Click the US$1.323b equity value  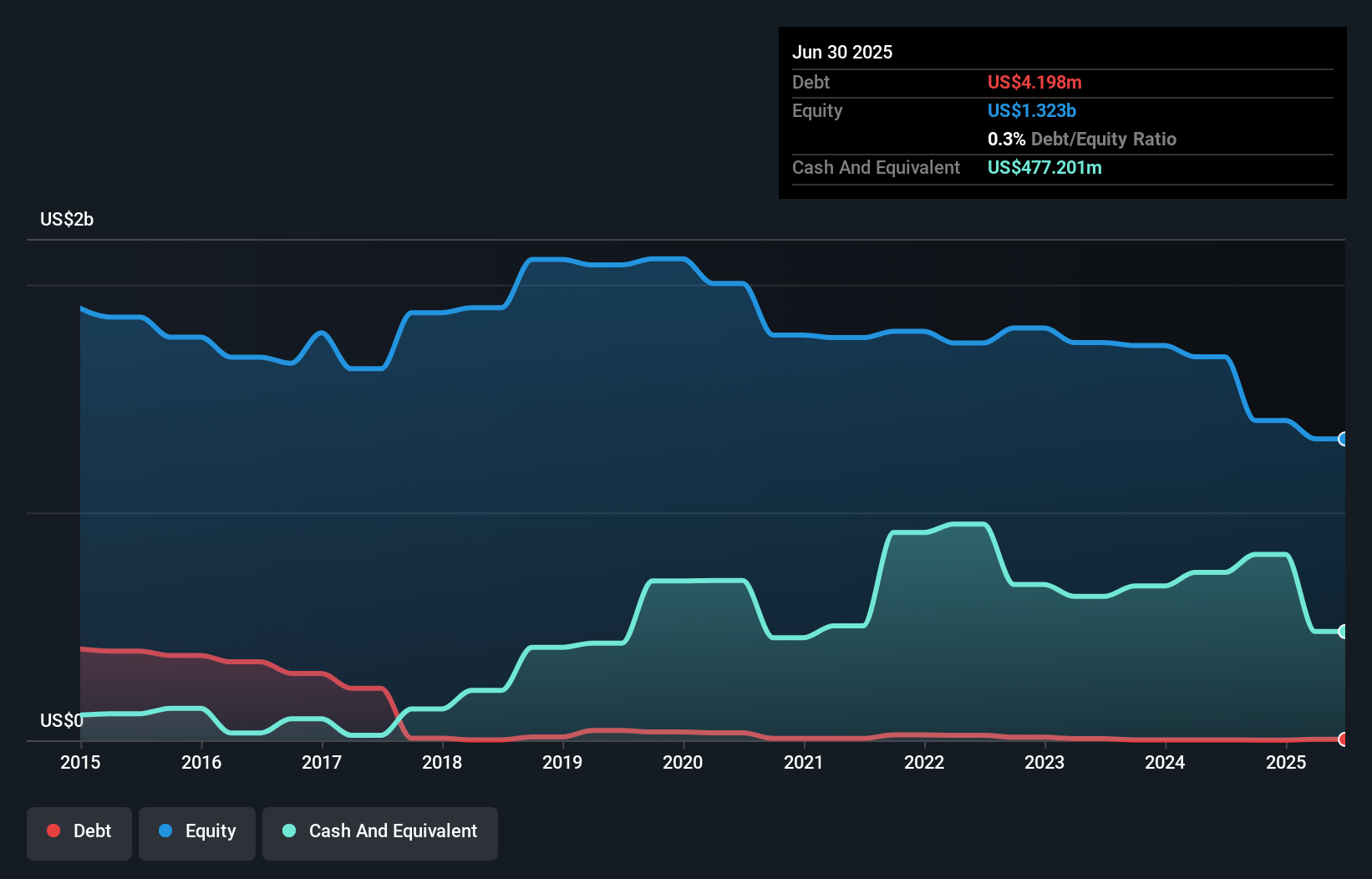[x=1031, y=110]
